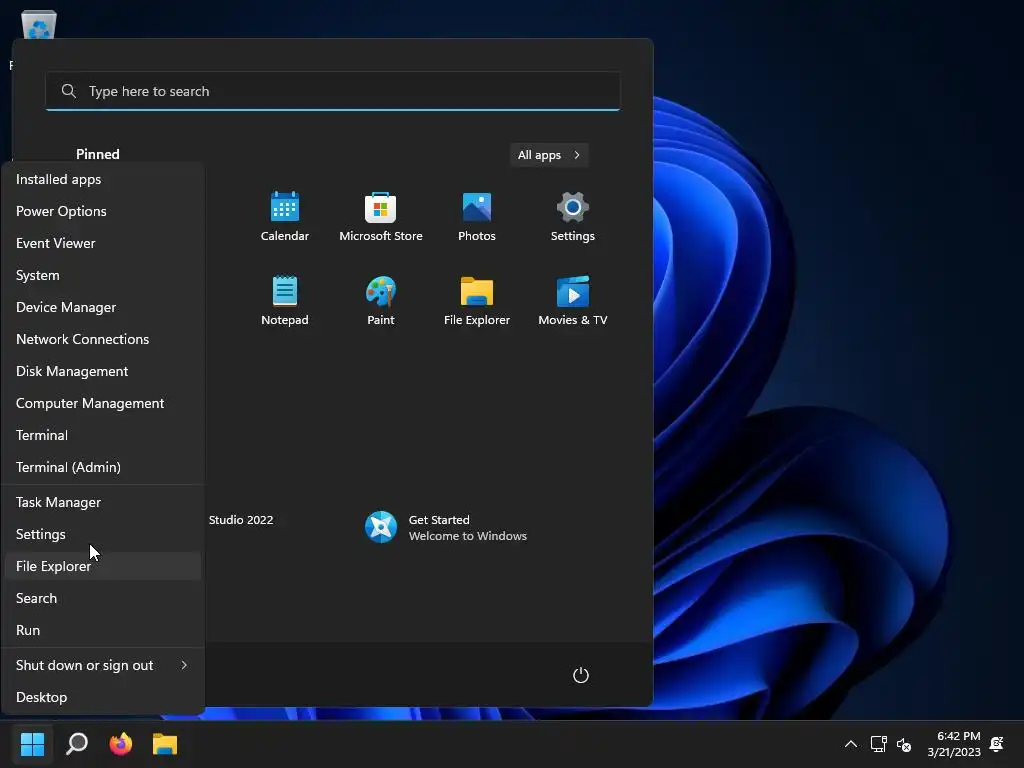Click the search magnifier inside search box
The height and width of the screenshot is (768, 1024).
click(x=69, y=91)
